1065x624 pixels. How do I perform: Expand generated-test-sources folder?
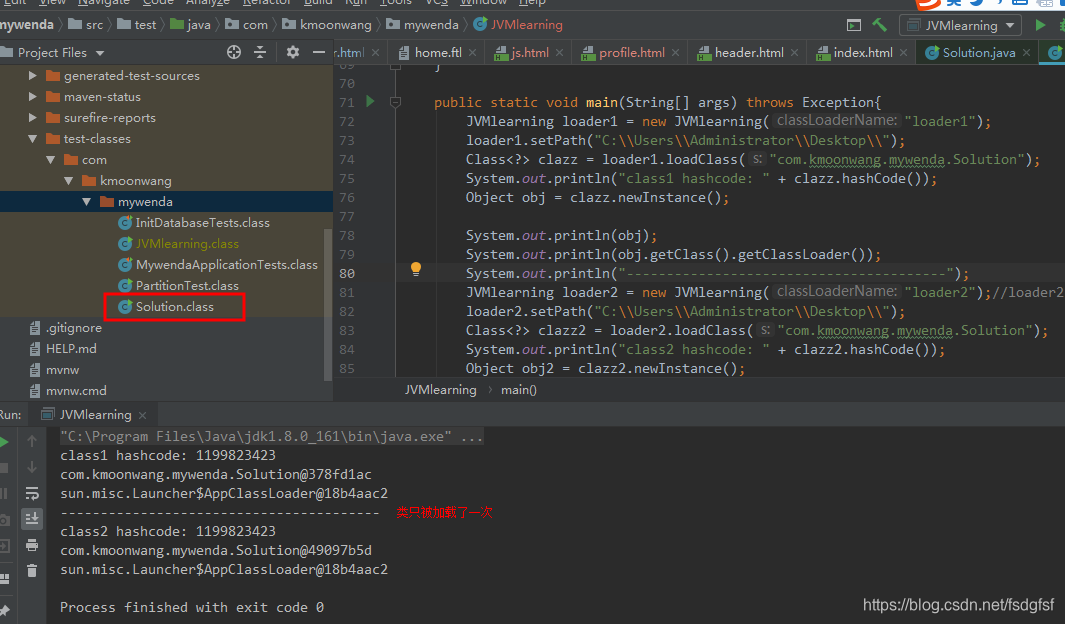click(x=32, y=75)
